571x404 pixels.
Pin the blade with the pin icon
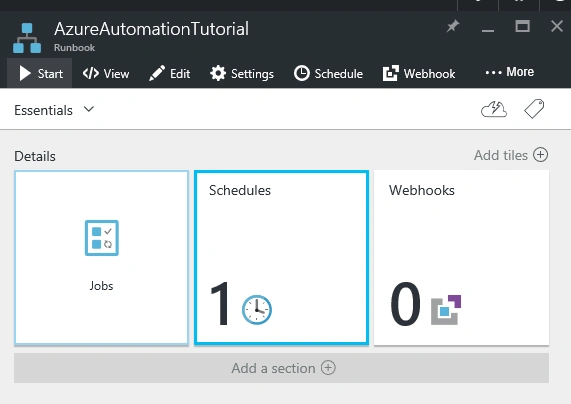tap(453, 26)
